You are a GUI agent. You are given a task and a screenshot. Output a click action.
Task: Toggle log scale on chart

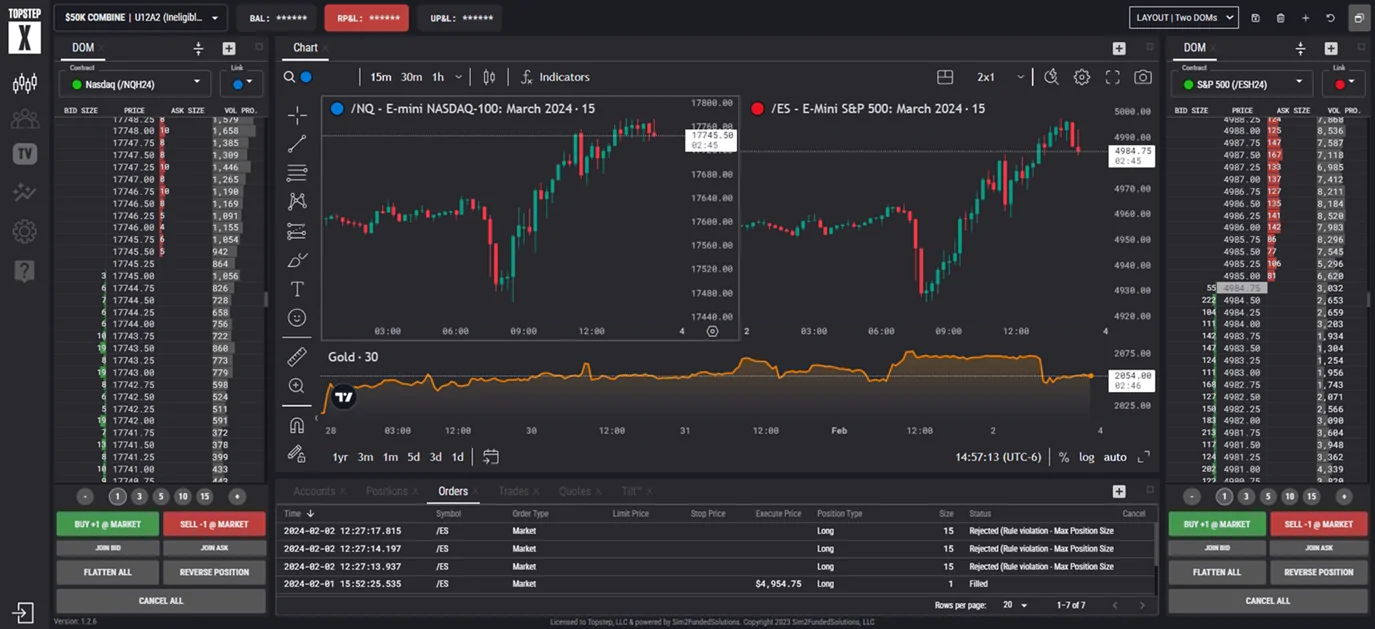click(1086, 457)
